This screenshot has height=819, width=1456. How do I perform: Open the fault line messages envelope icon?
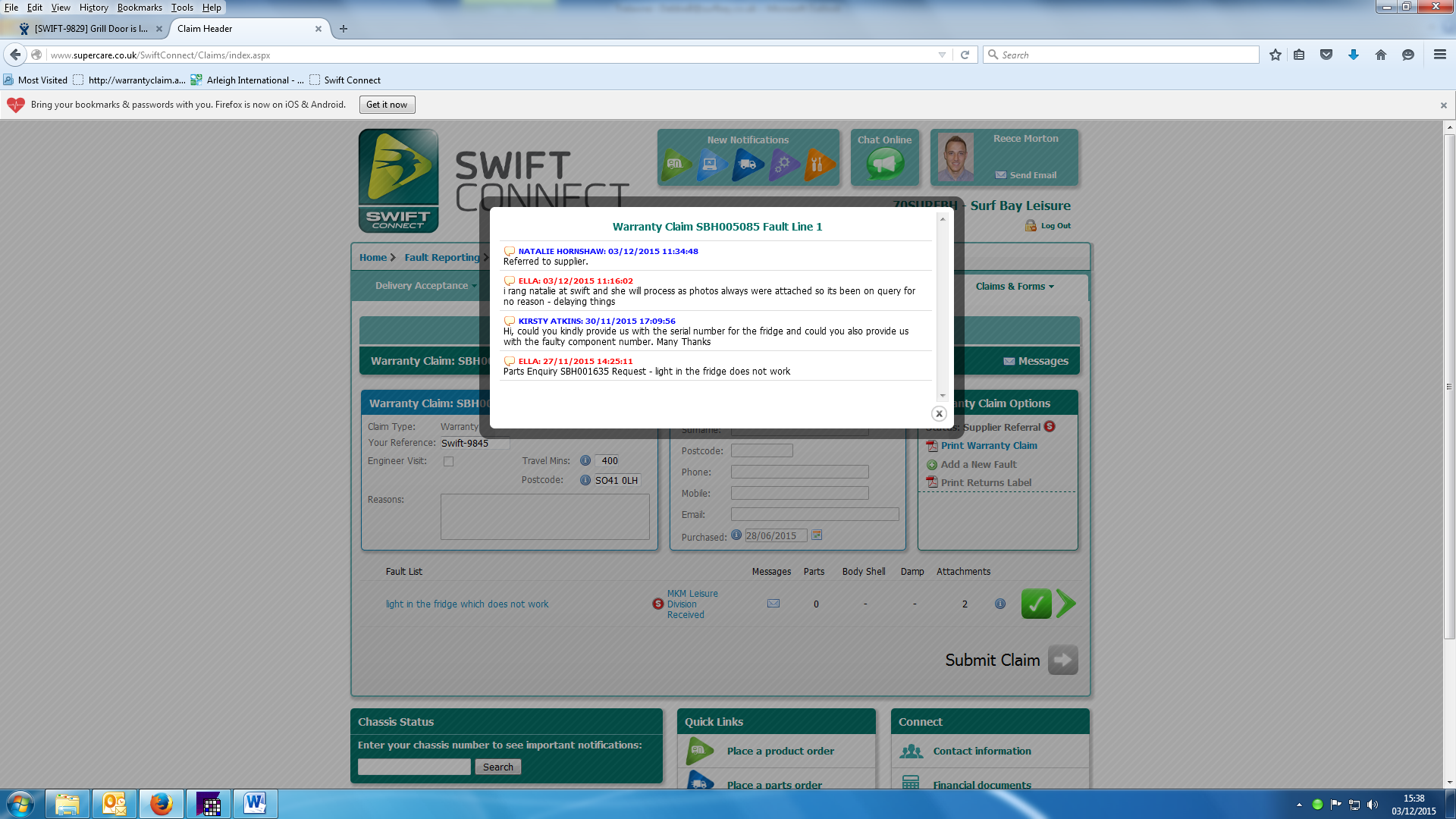point(773,604)
